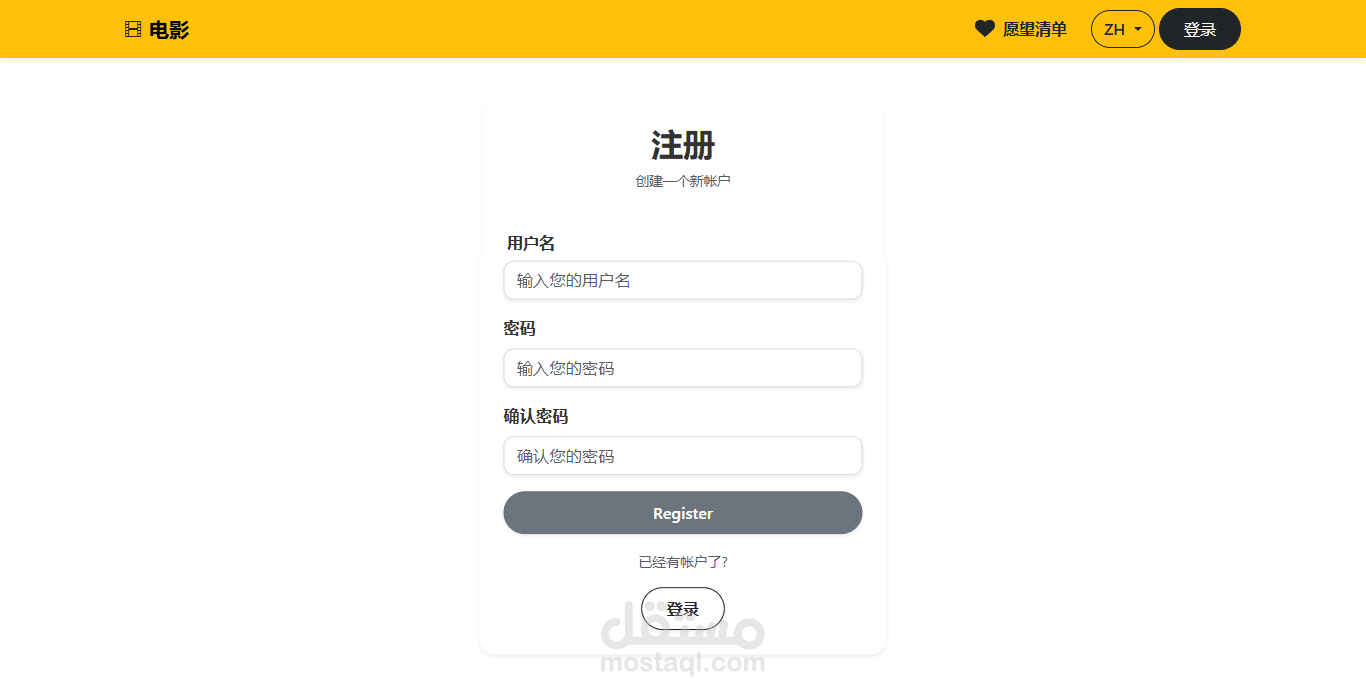The width and height of the screenshot is (1366, 691).
Task: Click the heart wishlist icon
Action: point(985,29)
